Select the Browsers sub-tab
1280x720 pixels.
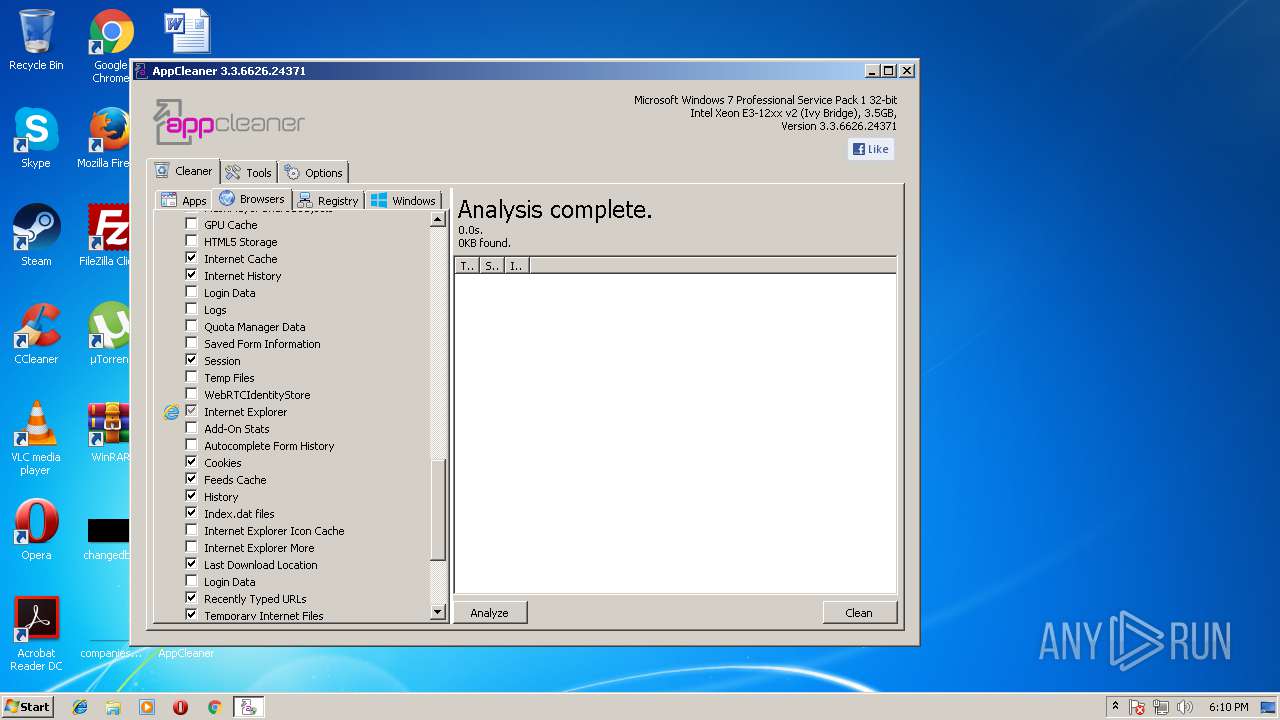251,199
